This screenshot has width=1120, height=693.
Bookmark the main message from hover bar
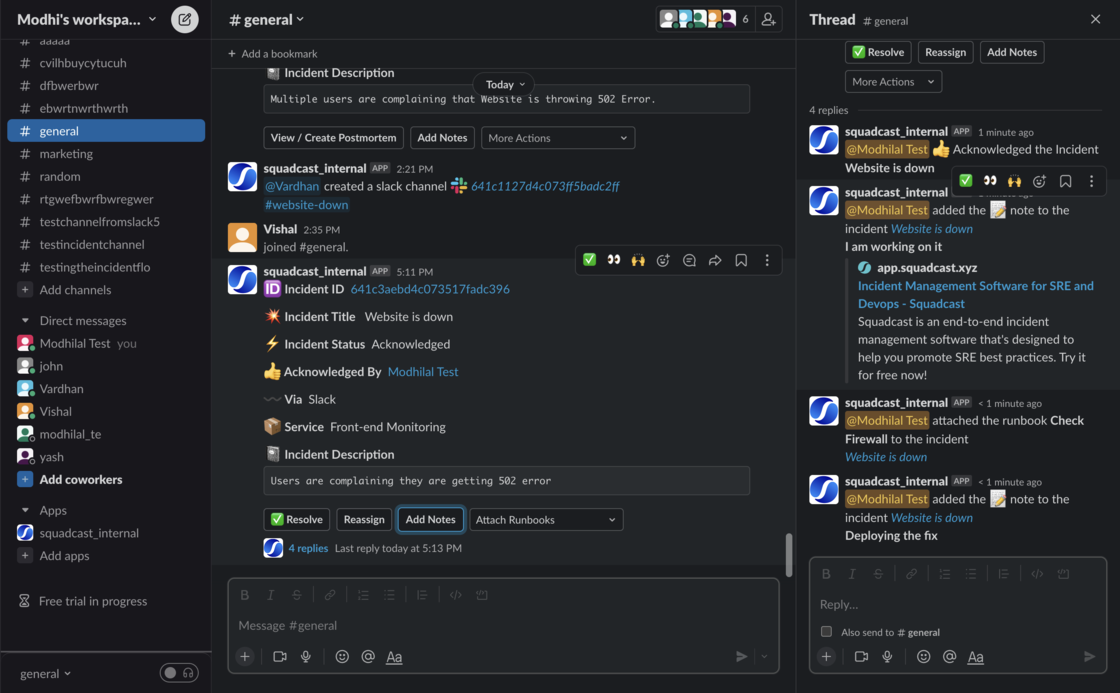(741, 260)
